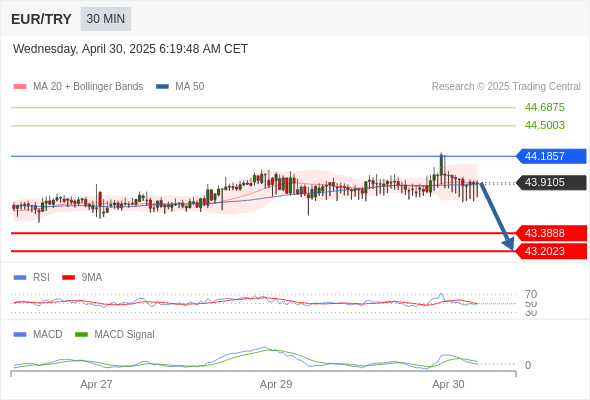590x400 pixels.
Task: Click the Research © 2025 Trading Central credit
Action: click(x=506, y=87)
